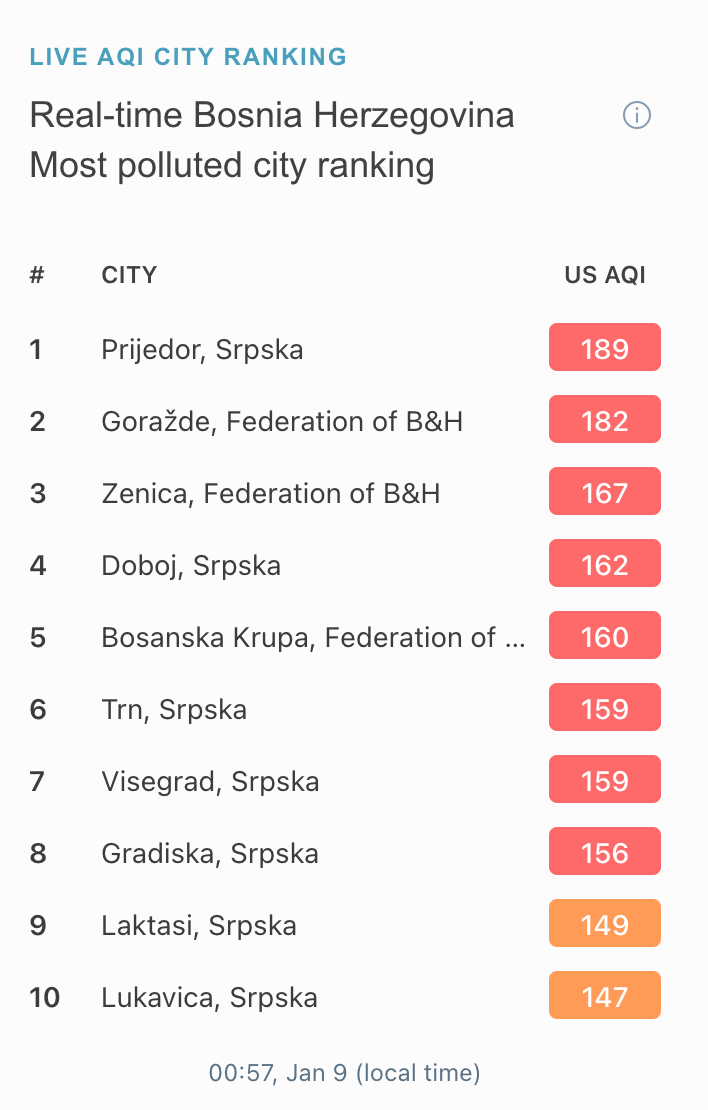Screen dimensions: 708x1110
Task: Click the US AQI column header
Action: 605,275
